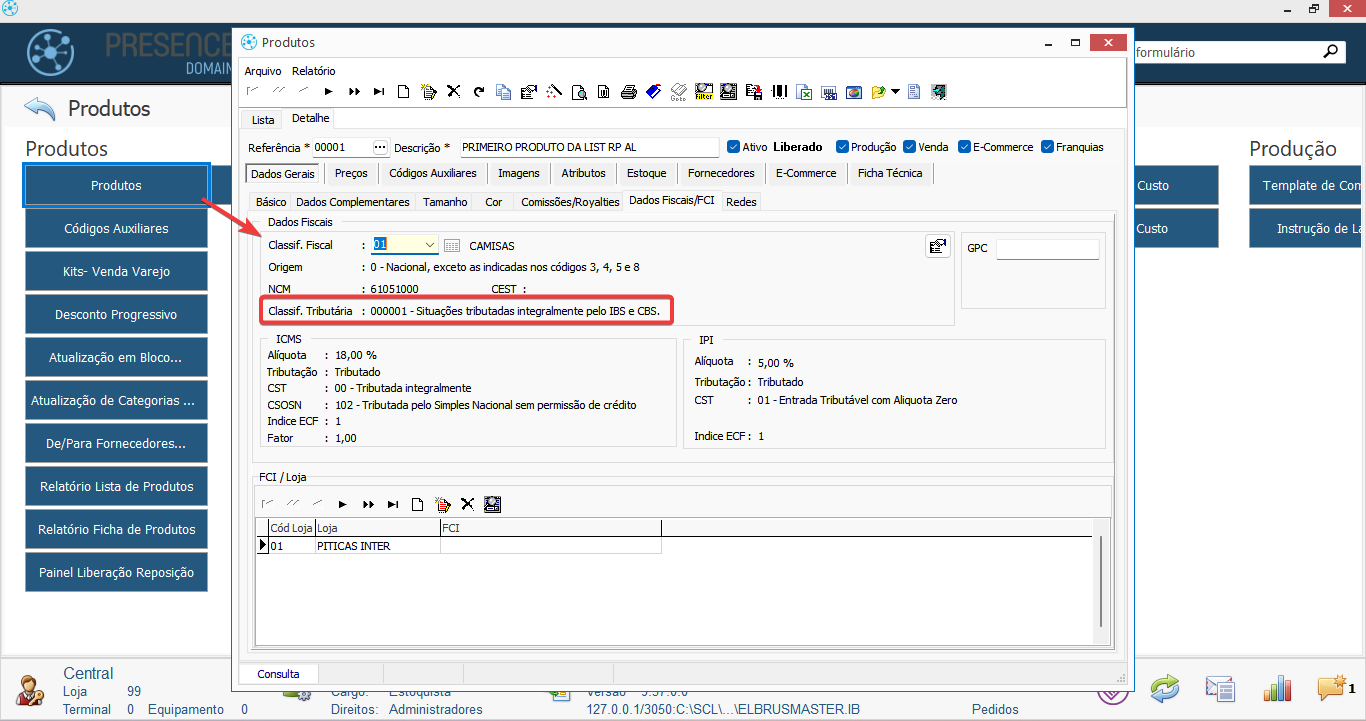The image size is (1366, 721).
Task: Open the Filter tool in the toolbar
Action: [x=703, y=92]
